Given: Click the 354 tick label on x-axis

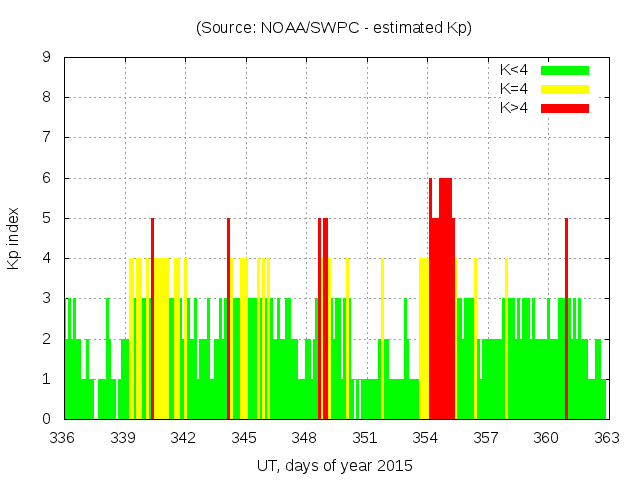Looking at the screenshot, I should (x=425, y=438).
